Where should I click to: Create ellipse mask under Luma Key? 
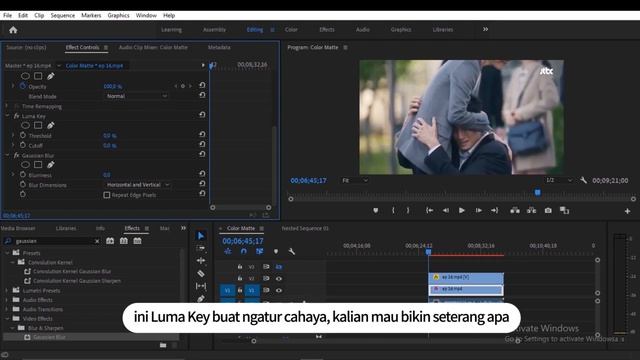[25, 125]
